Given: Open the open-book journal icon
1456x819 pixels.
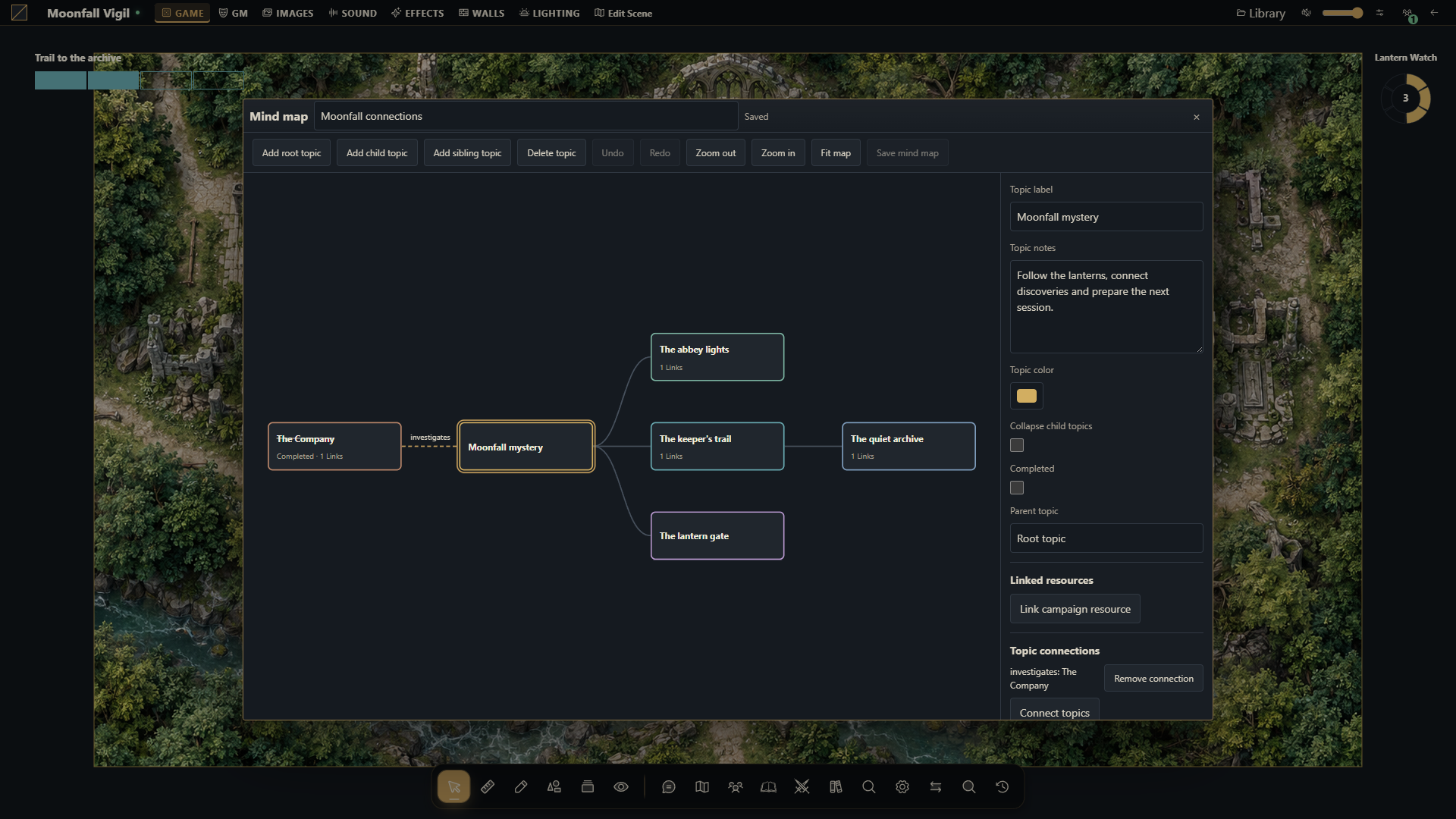Looking at the screenshot, I should [x=769, y=787].
